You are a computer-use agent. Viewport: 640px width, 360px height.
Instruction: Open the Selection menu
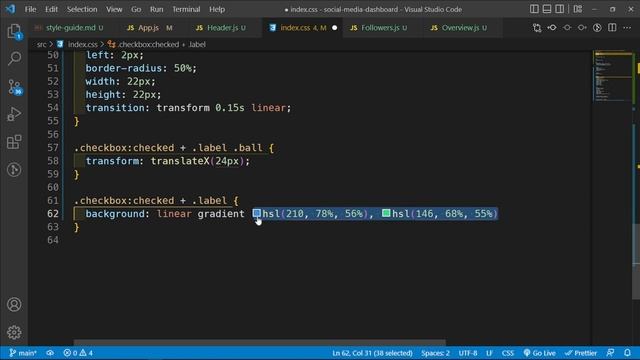point(82,9)
